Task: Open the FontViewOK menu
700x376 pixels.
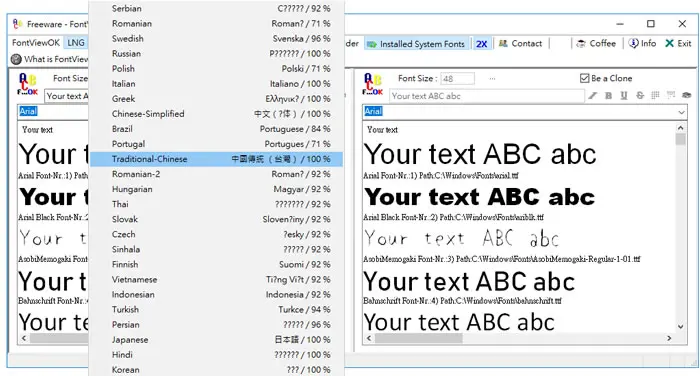Action: 36,43
